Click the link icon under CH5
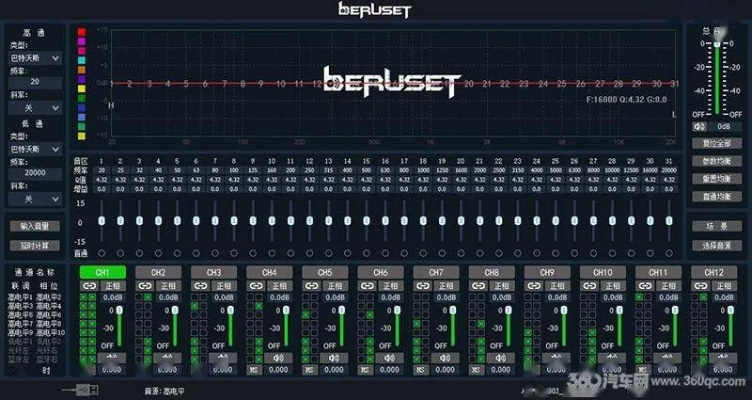The image size is (752, 400). pyautogui.click(x=311, y=286)
